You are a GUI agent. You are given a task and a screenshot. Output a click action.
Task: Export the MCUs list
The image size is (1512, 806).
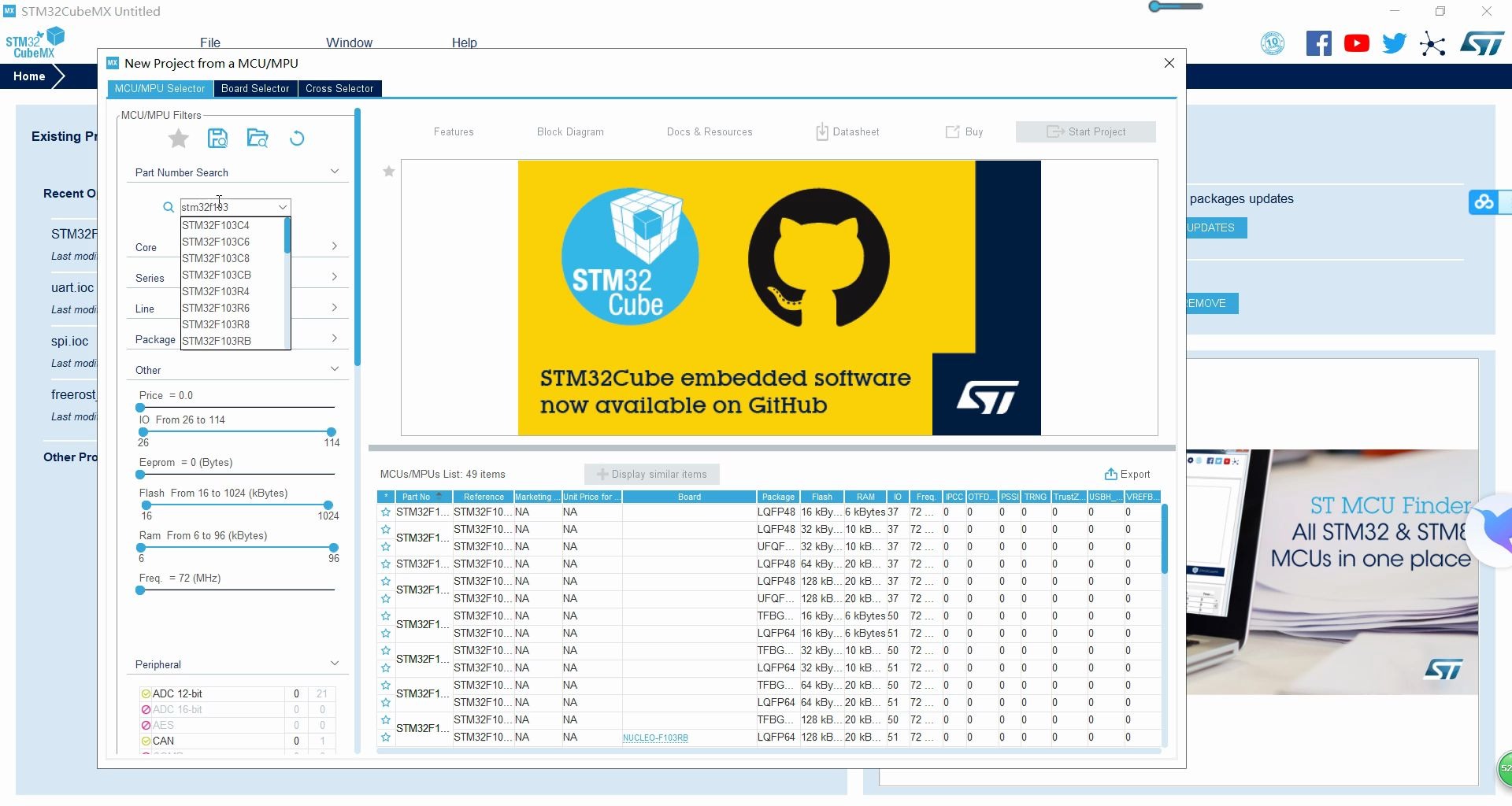pos(1128,474)
